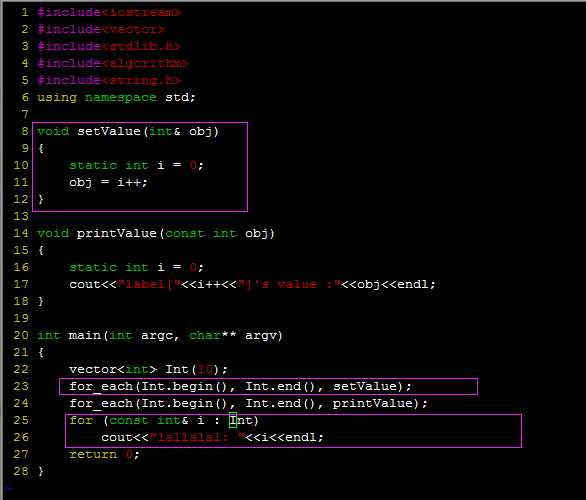Click the 'obj = i++;' statement

(x=108, y=182)
